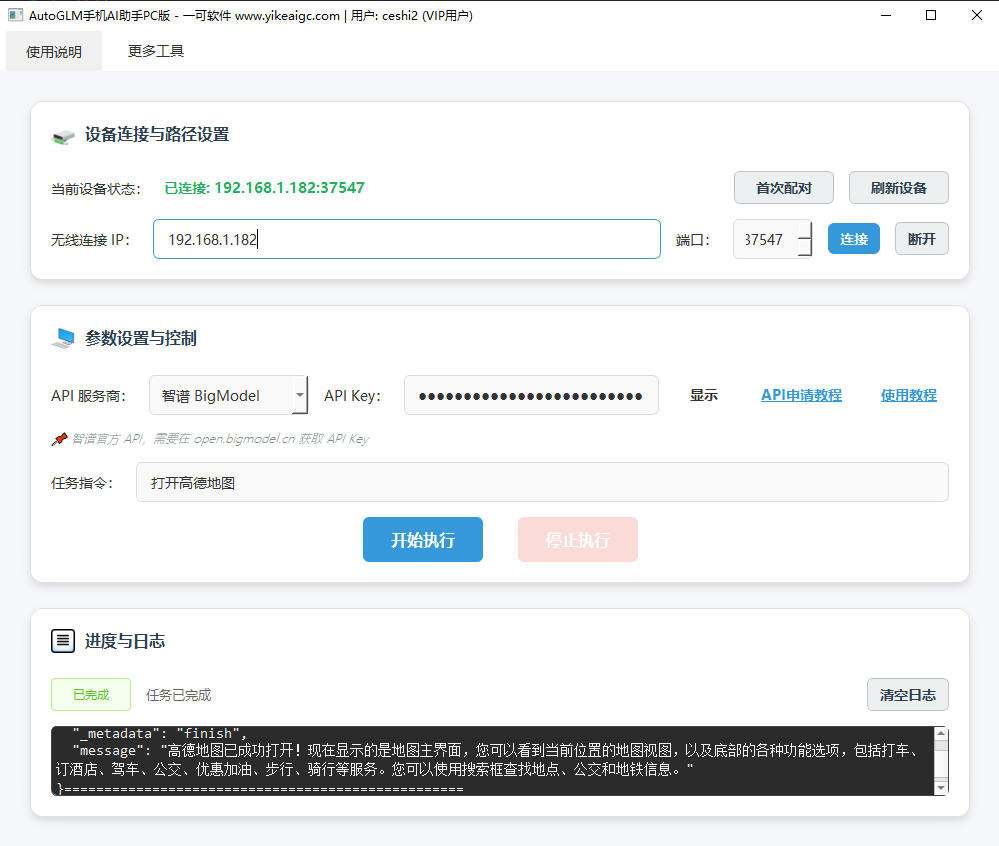Click the blue 连接 button

[x=853, y=238]
